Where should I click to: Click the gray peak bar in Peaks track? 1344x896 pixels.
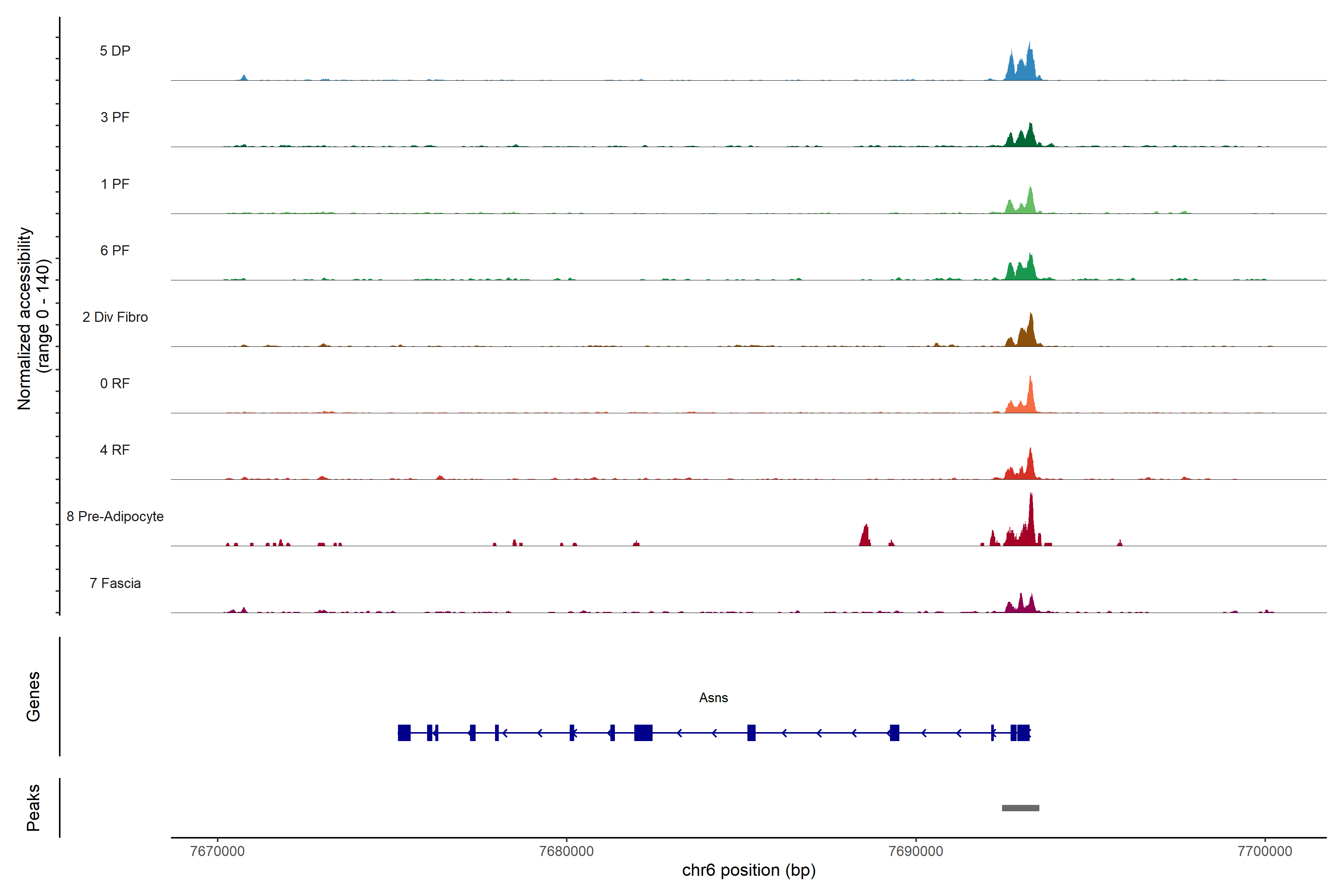[1020, 808]
